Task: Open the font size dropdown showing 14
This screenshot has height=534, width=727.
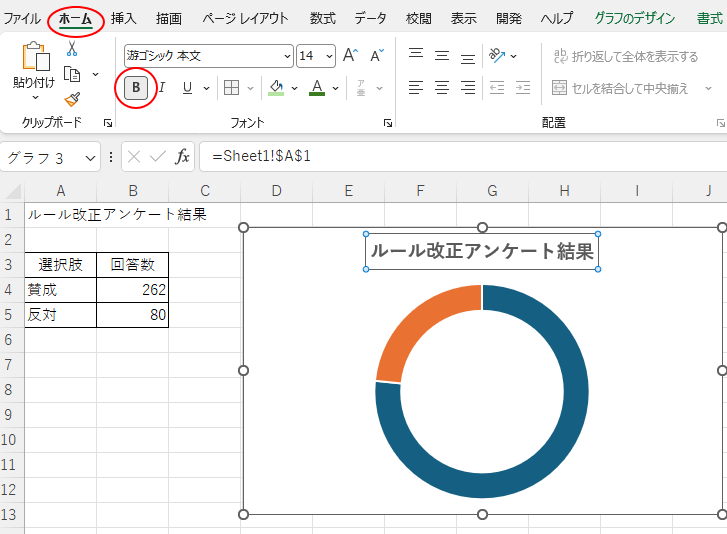Action: [329, 56]
